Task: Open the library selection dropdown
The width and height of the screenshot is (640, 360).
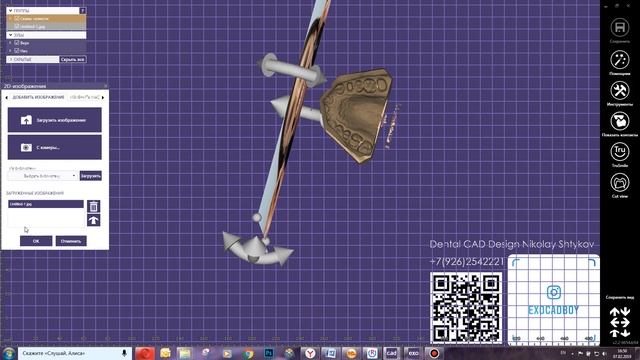Action: tap(42, 176)
